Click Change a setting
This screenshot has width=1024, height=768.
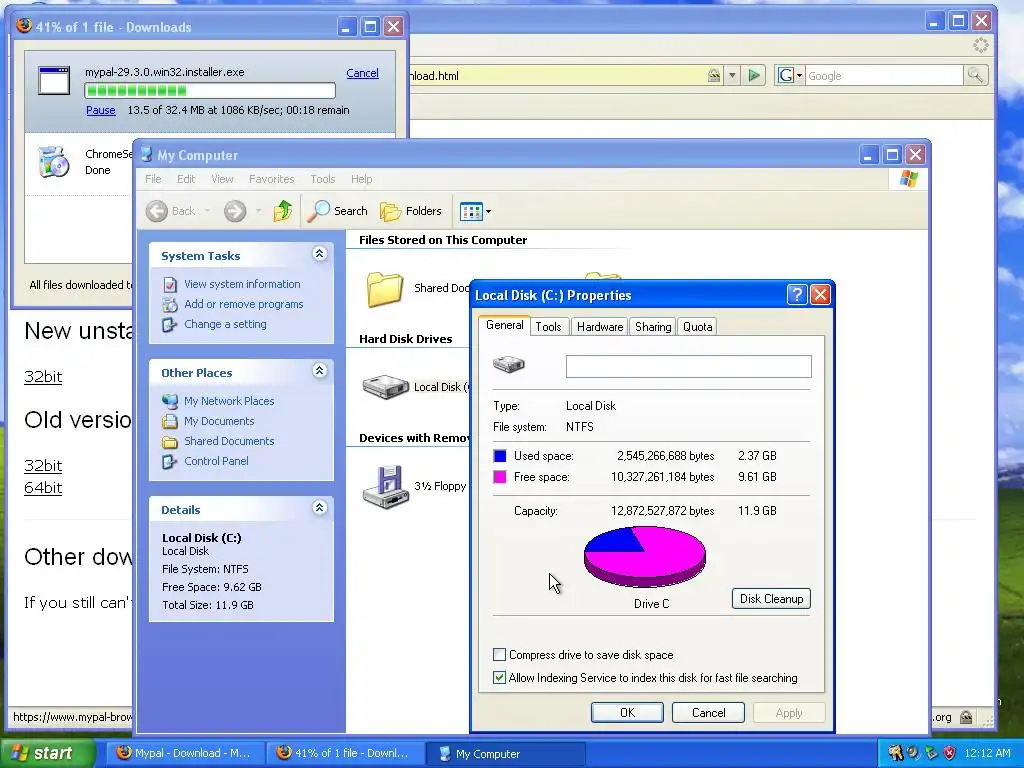[x=225, y=324]
